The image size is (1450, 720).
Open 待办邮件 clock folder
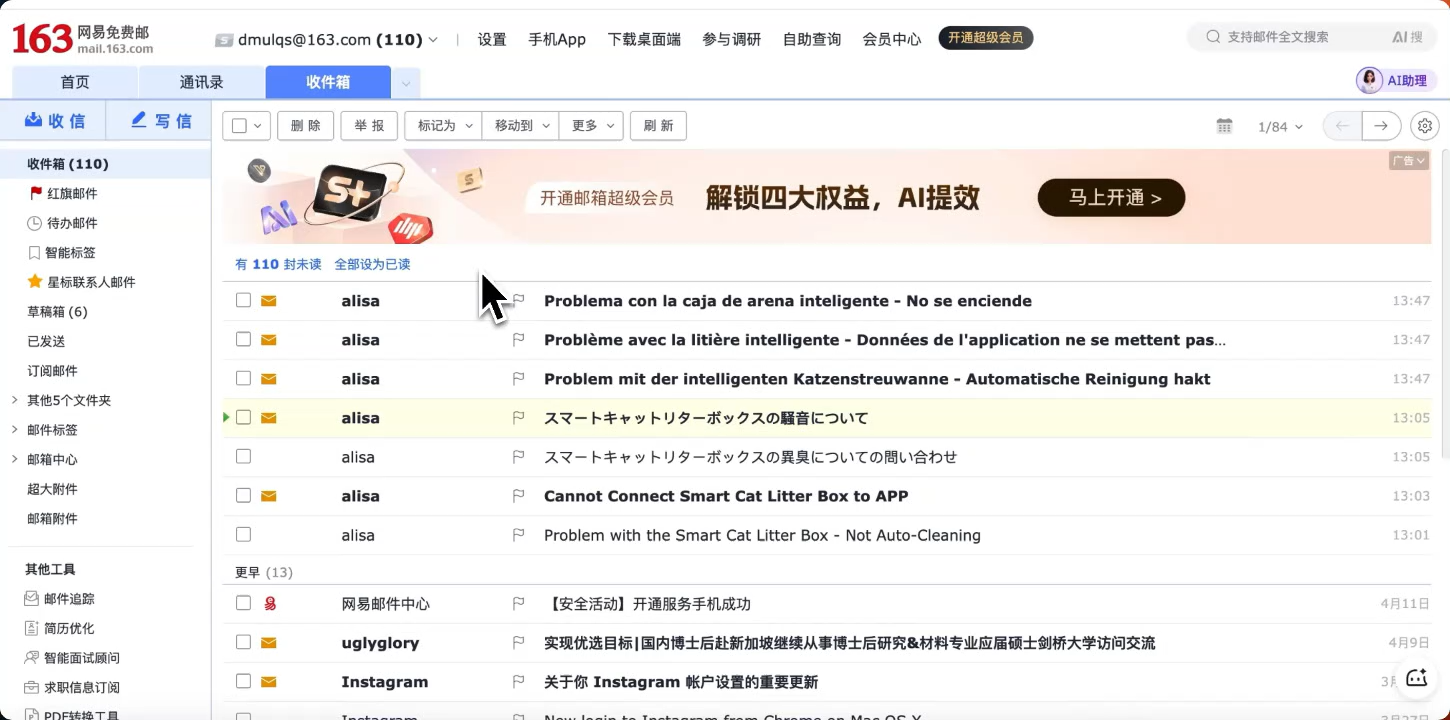(62, 223)
